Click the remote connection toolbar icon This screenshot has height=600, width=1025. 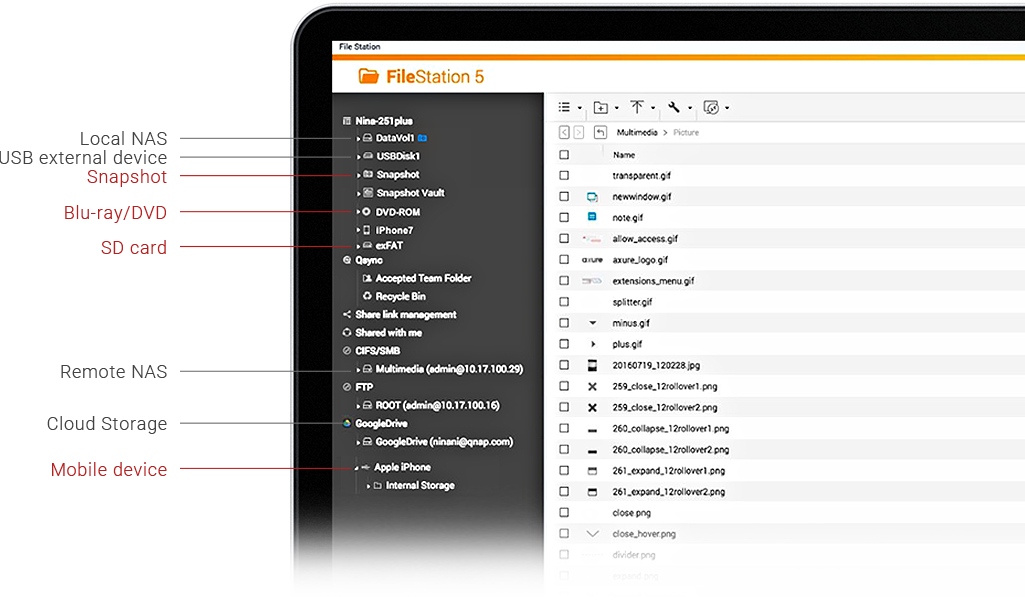click(711, 108)
